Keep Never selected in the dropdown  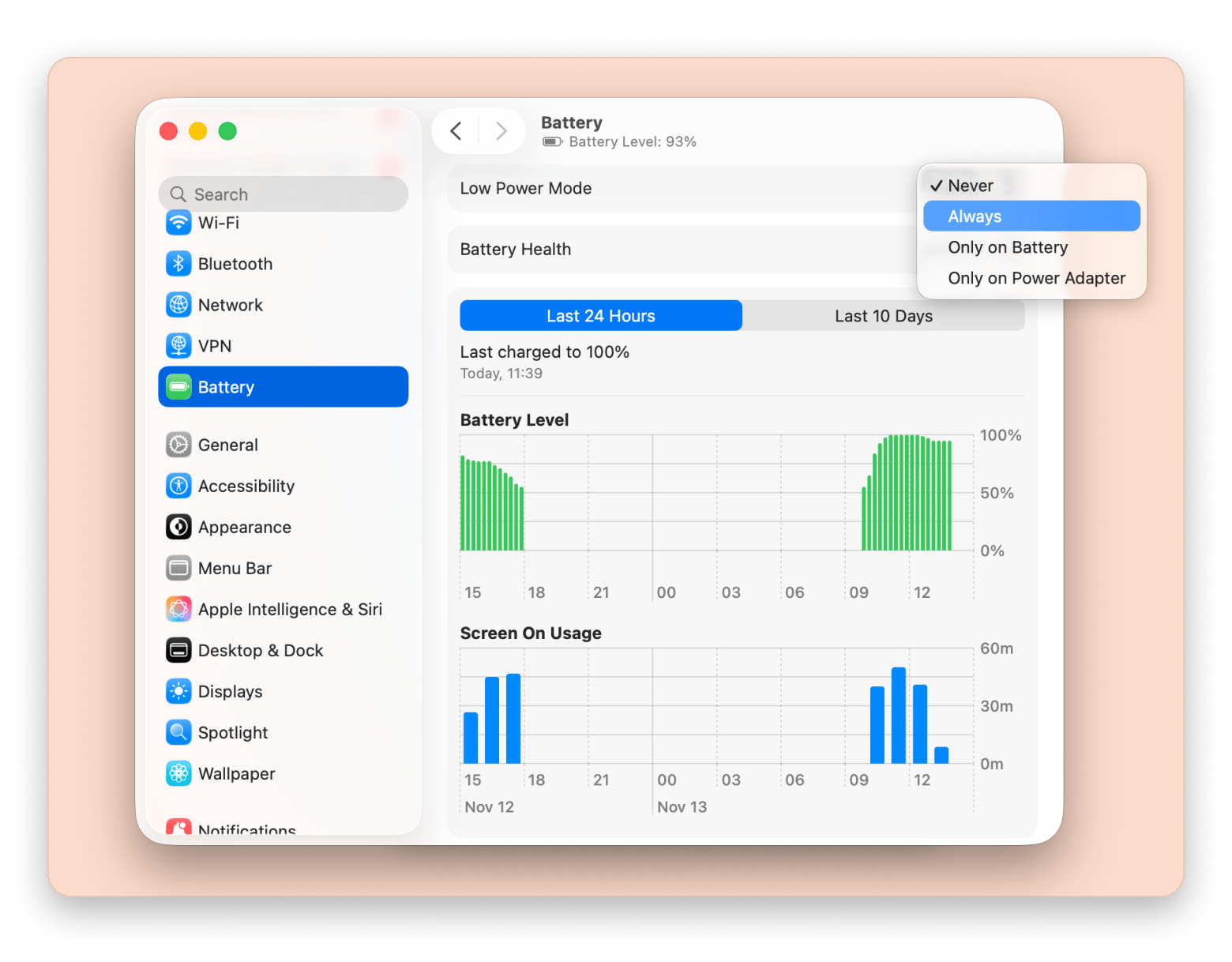(x=970, y=185)
